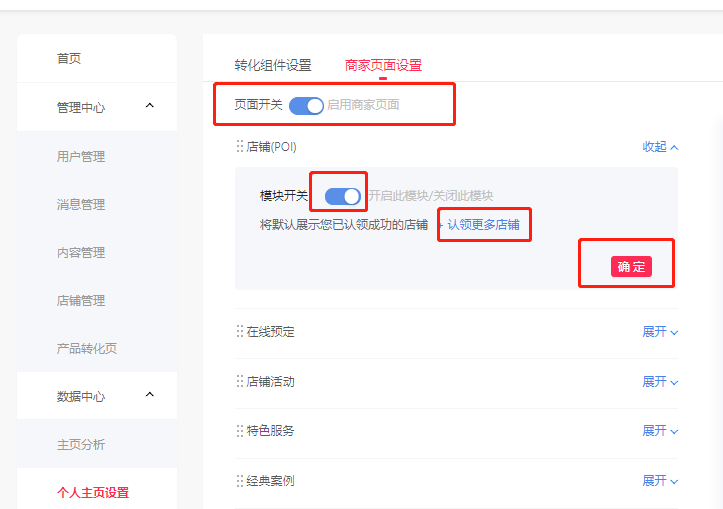
Task: Grab the drag handle beside 店铺(POI)
Action: 240,147
